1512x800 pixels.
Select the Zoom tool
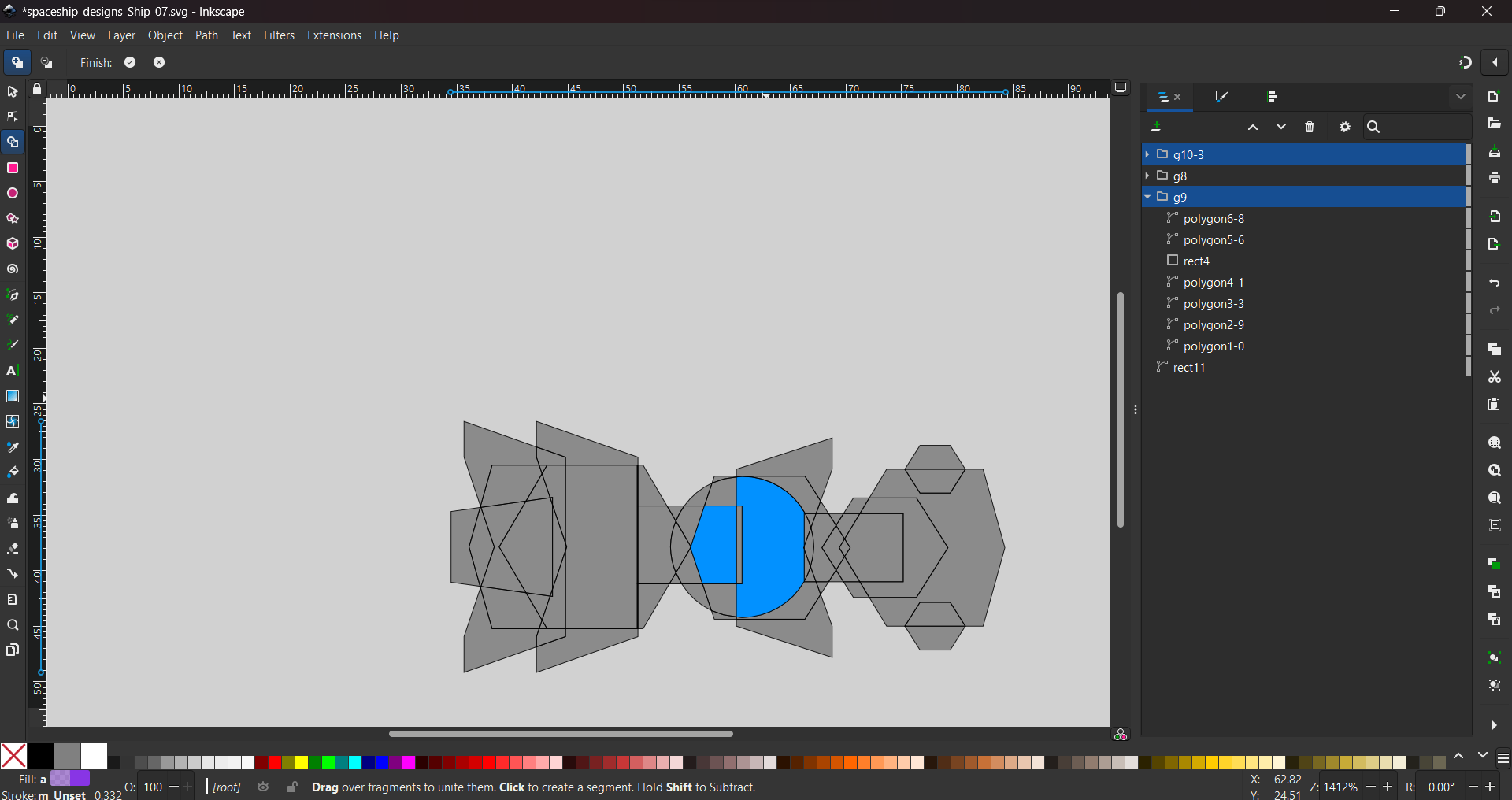[x=13, y=626]
